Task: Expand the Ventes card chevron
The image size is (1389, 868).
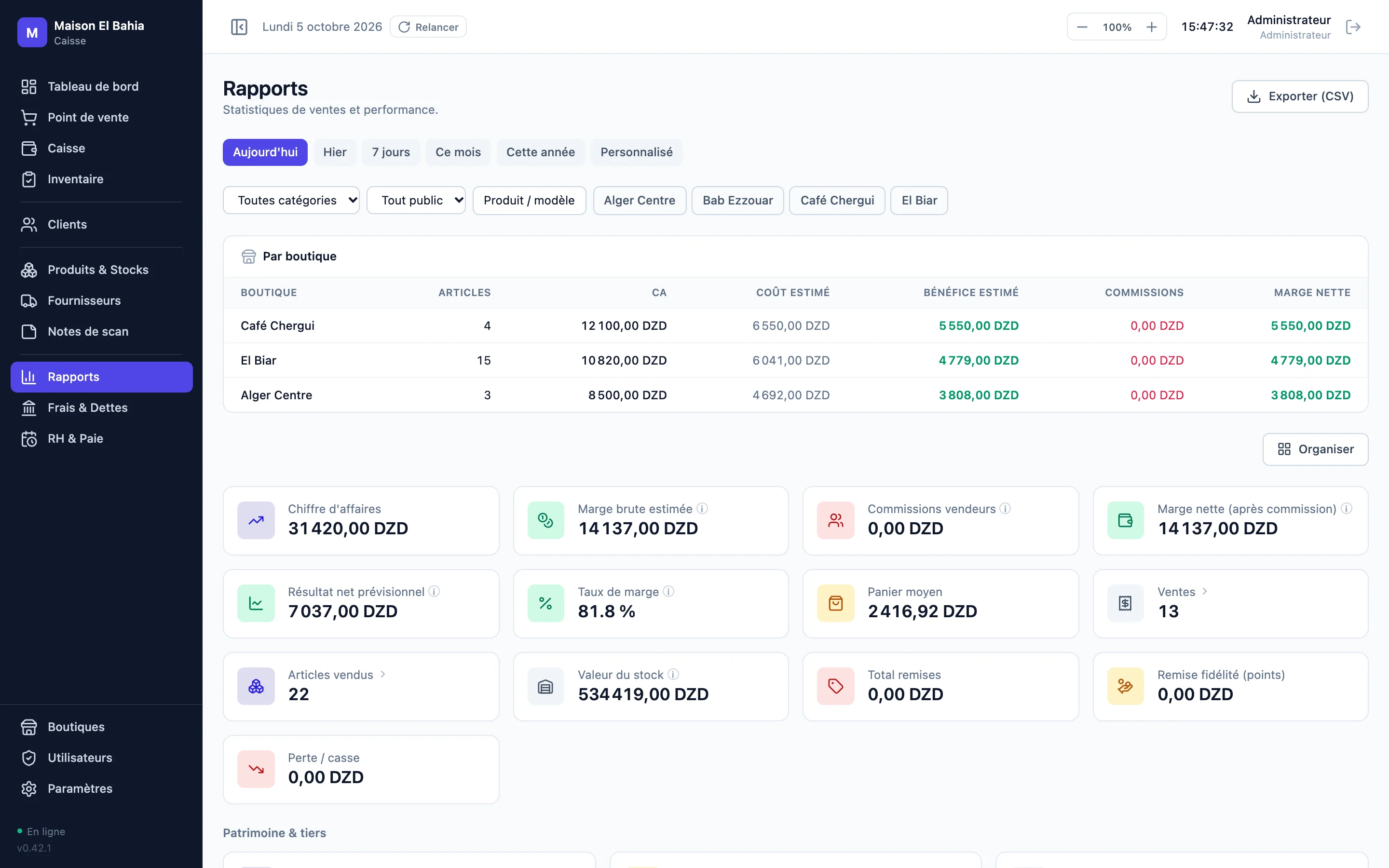Action: [1205, 591]
